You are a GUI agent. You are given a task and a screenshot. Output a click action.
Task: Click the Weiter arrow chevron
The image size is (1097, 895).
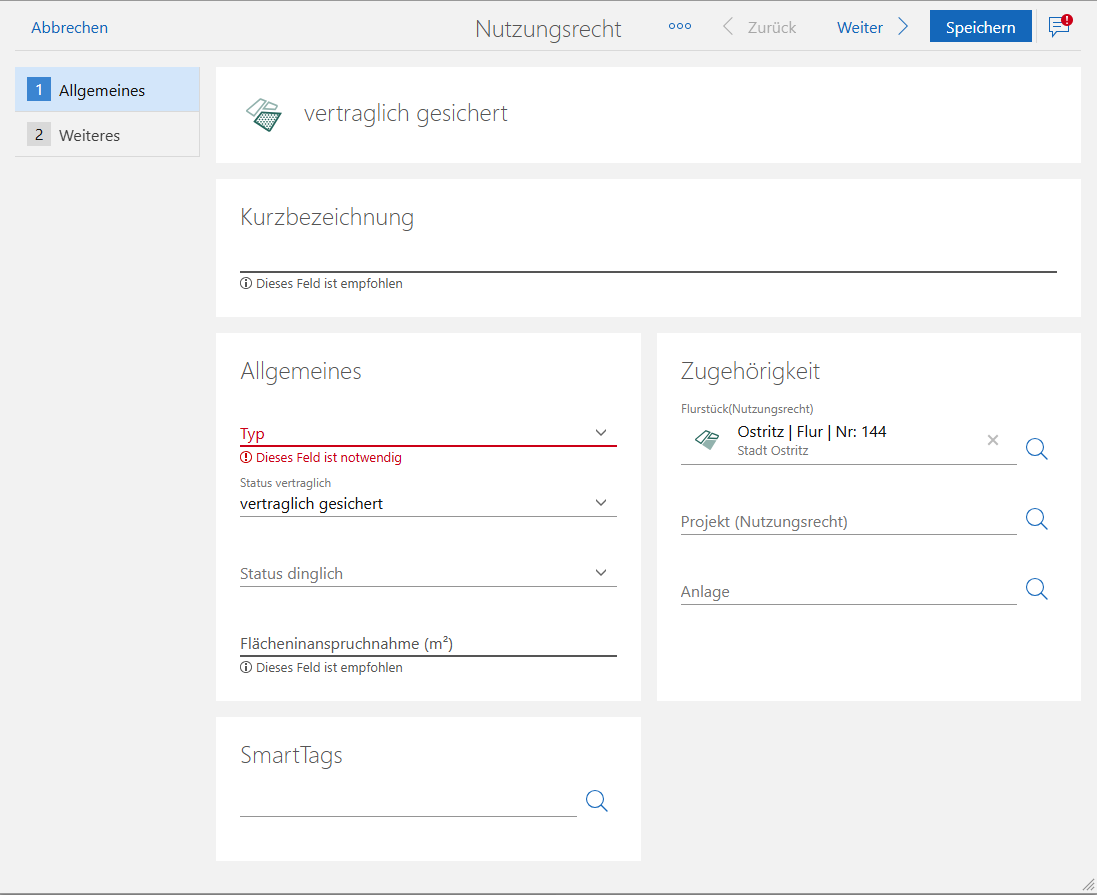point(903,27)
